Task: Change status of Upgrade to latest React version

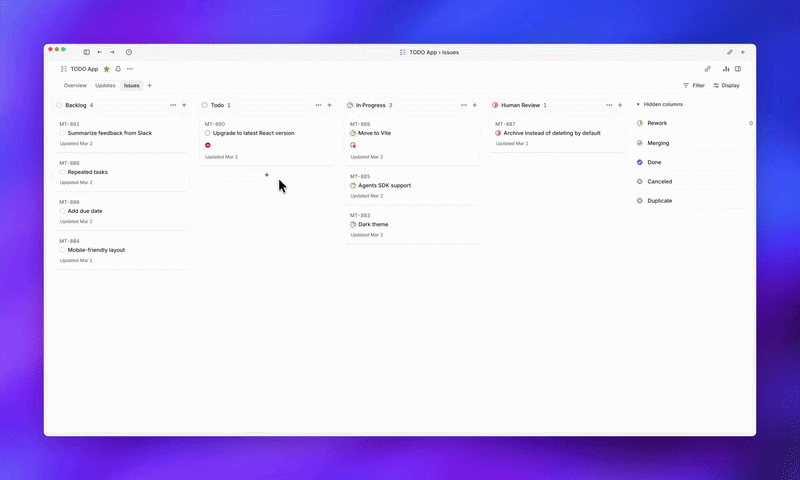Action: pyautogui.click(x=208, y=133)
